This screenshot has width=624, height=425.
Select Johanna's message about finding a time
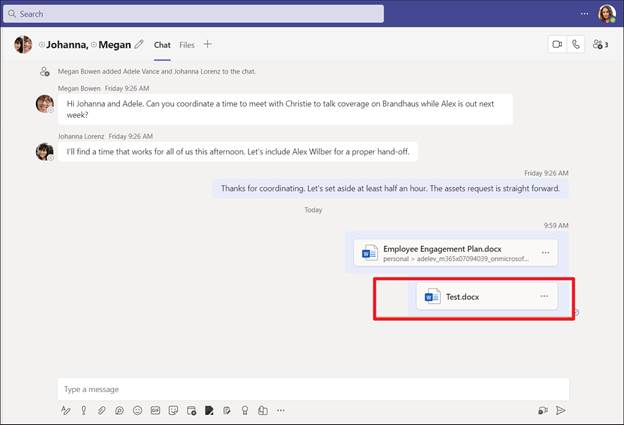pyautogui.click(x=238, y=152)
